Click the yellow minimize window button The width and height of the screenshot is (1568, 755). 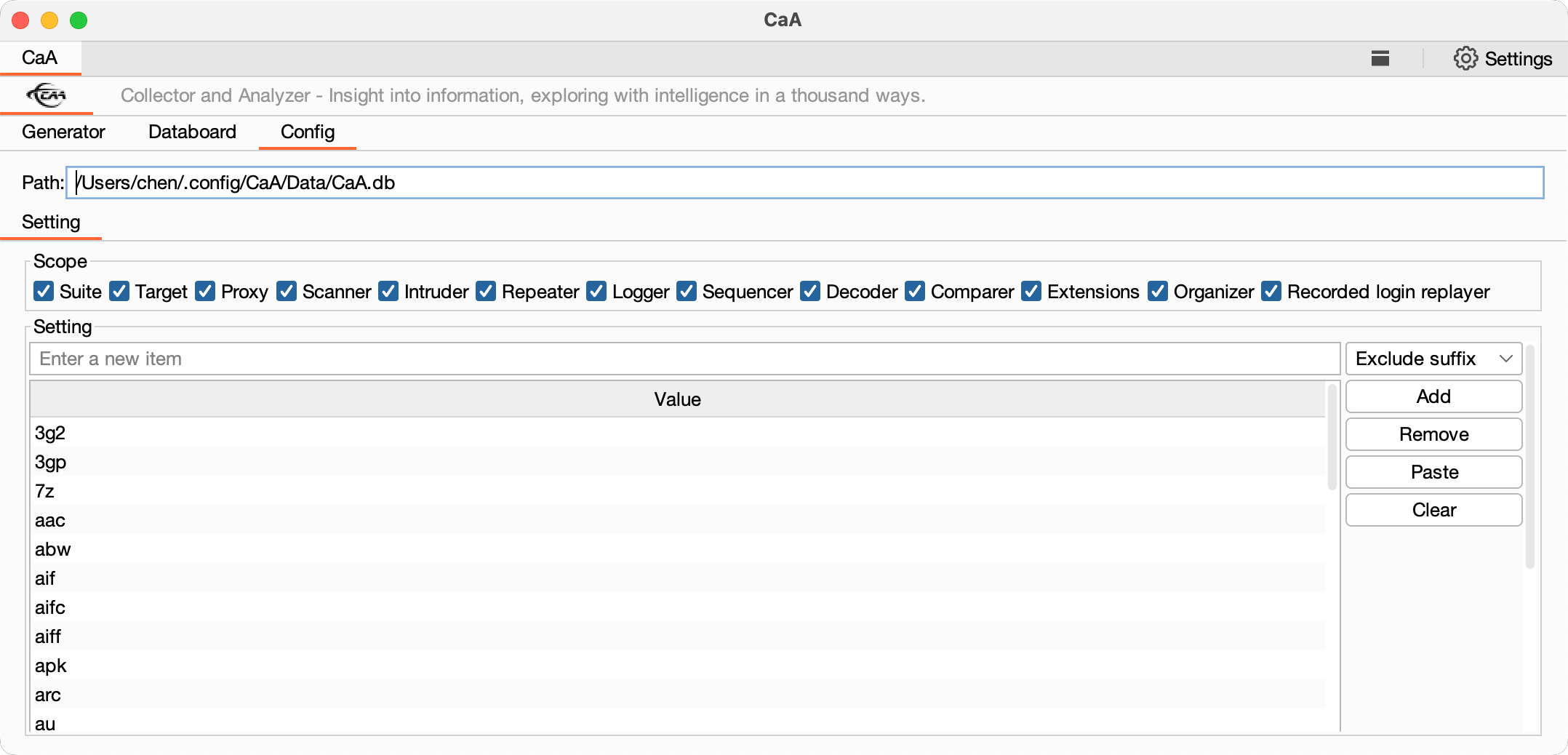(x=49, y=20)
